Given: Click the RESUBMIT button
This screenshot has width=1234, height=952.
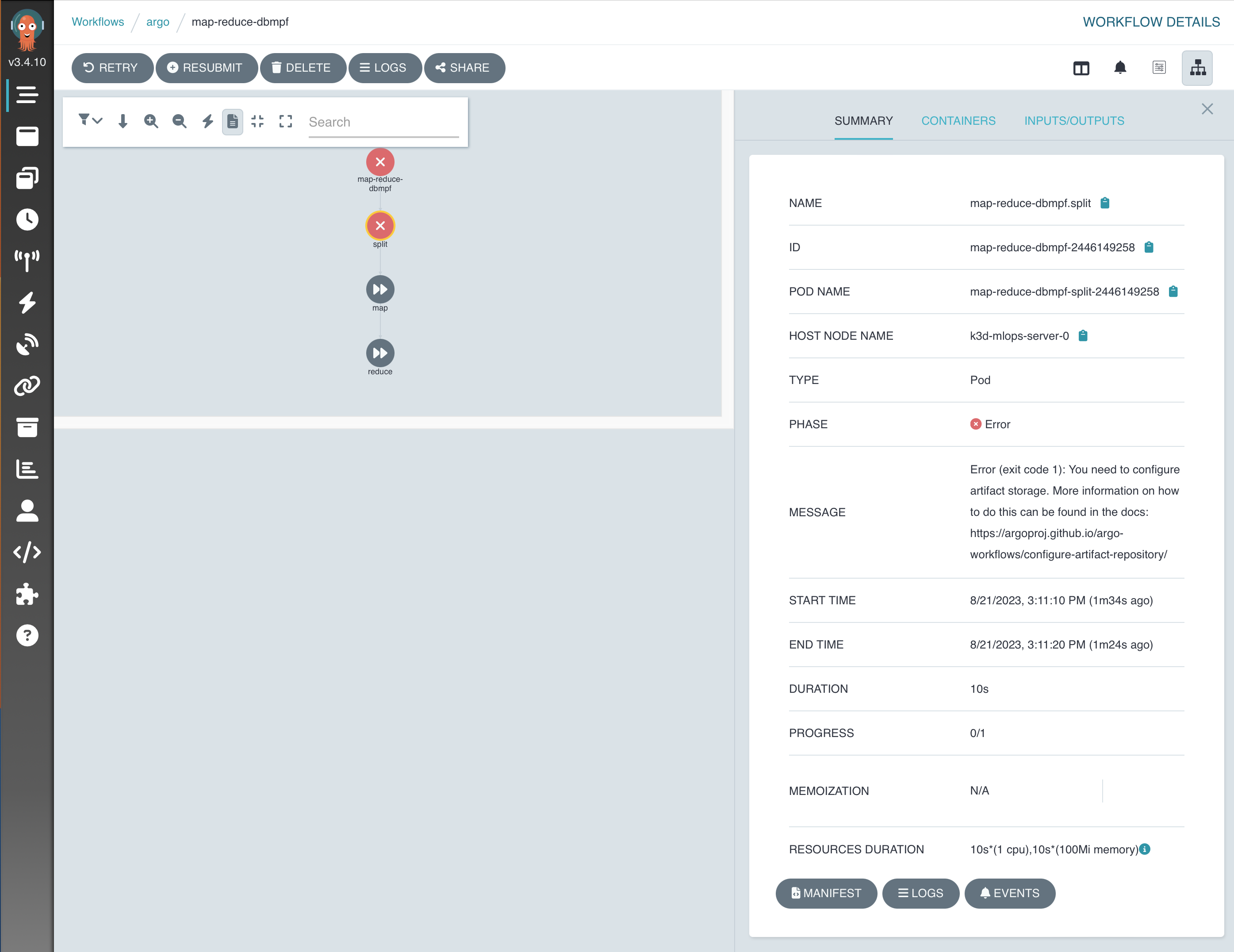Looking at the screenshot, I should (x=206, y=68).
